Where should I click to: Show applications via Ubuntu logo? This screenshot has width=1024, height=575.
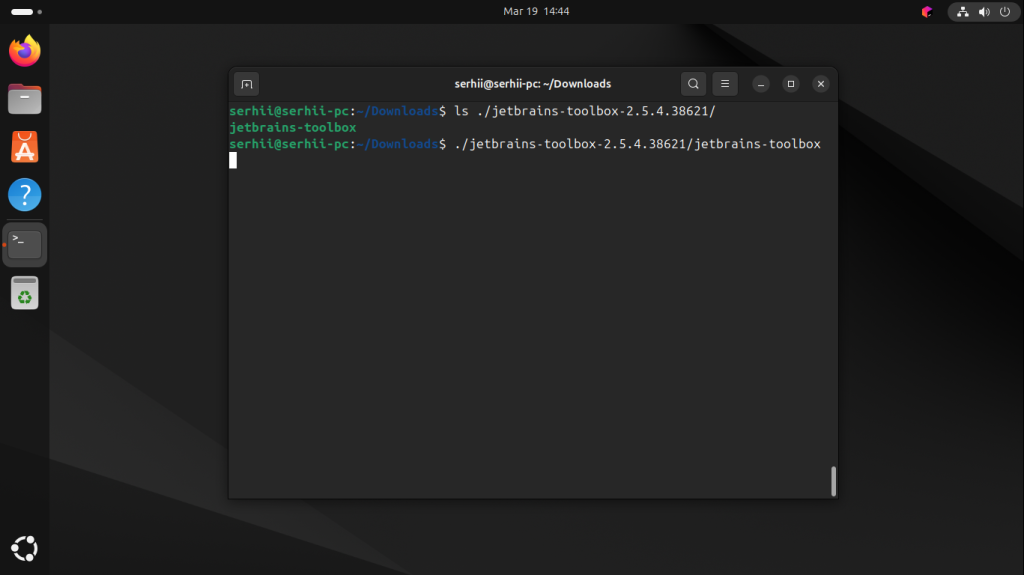coord(25,548)
